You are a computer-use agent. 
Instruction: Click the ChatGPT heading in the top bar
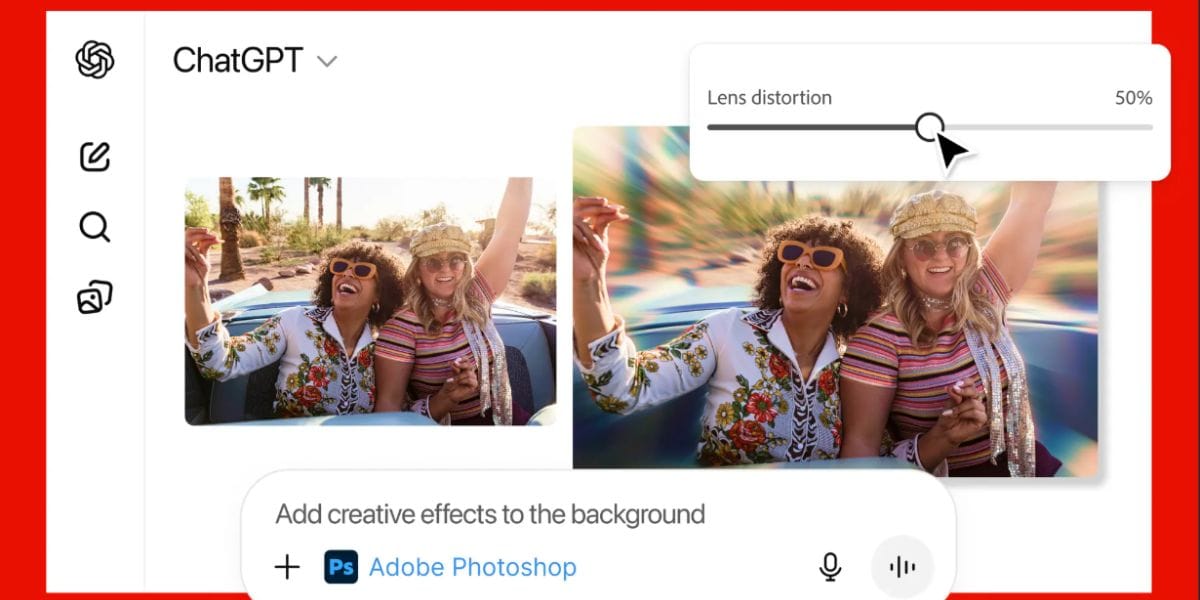pyautogui.click(x=240, y=60)
